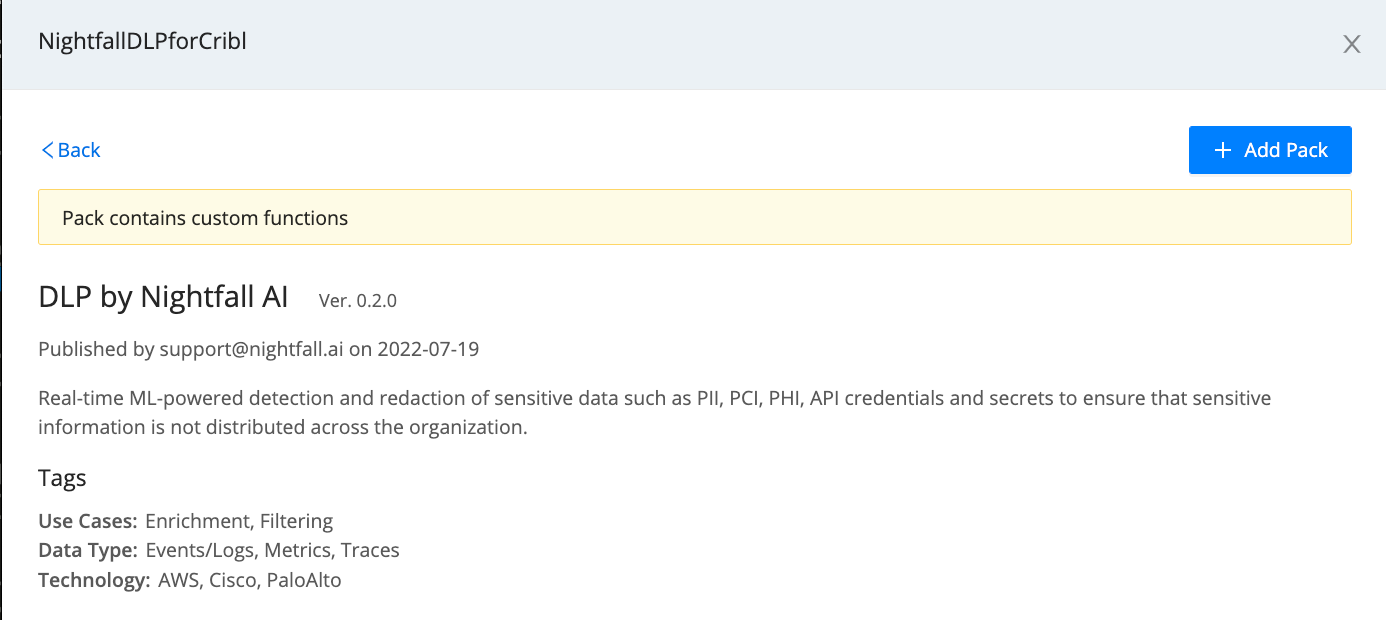
Task: Click the Tags section heading
Action: [x=62, y=478]
